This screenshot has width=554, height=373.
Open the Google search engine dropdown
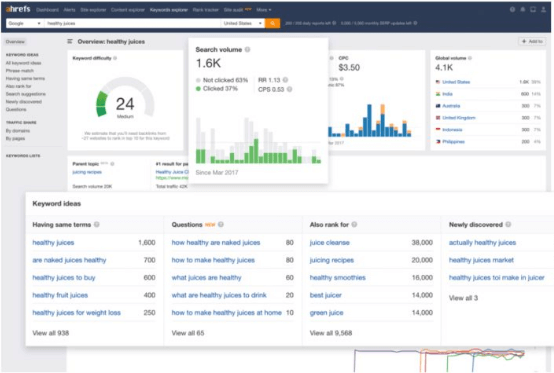[24, 23]
